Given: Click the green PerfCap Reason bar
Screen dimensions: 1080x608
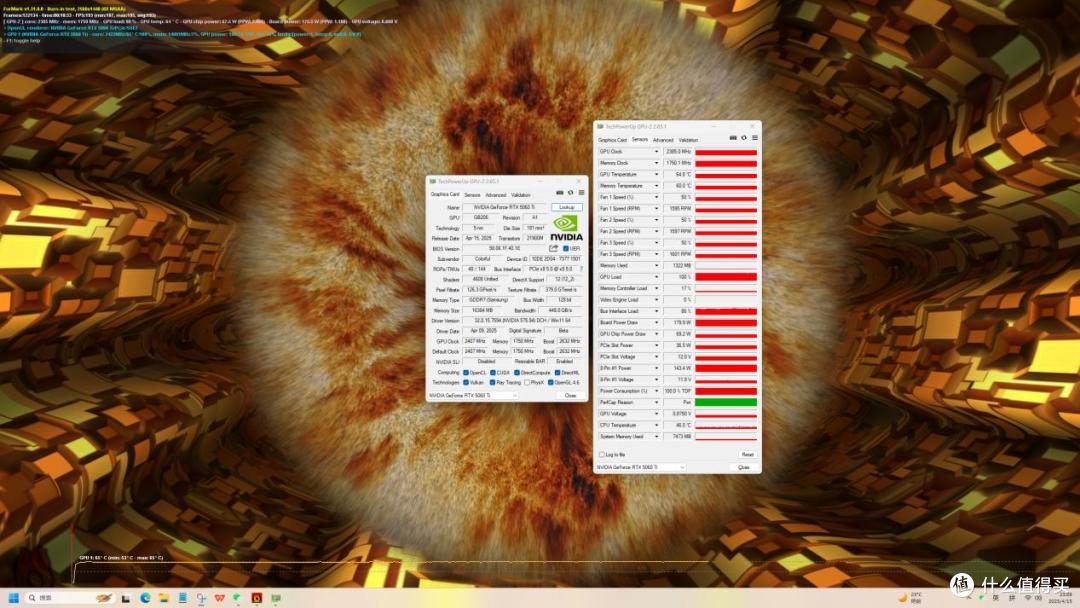Looking at the screenshot, I should (726, 402).
